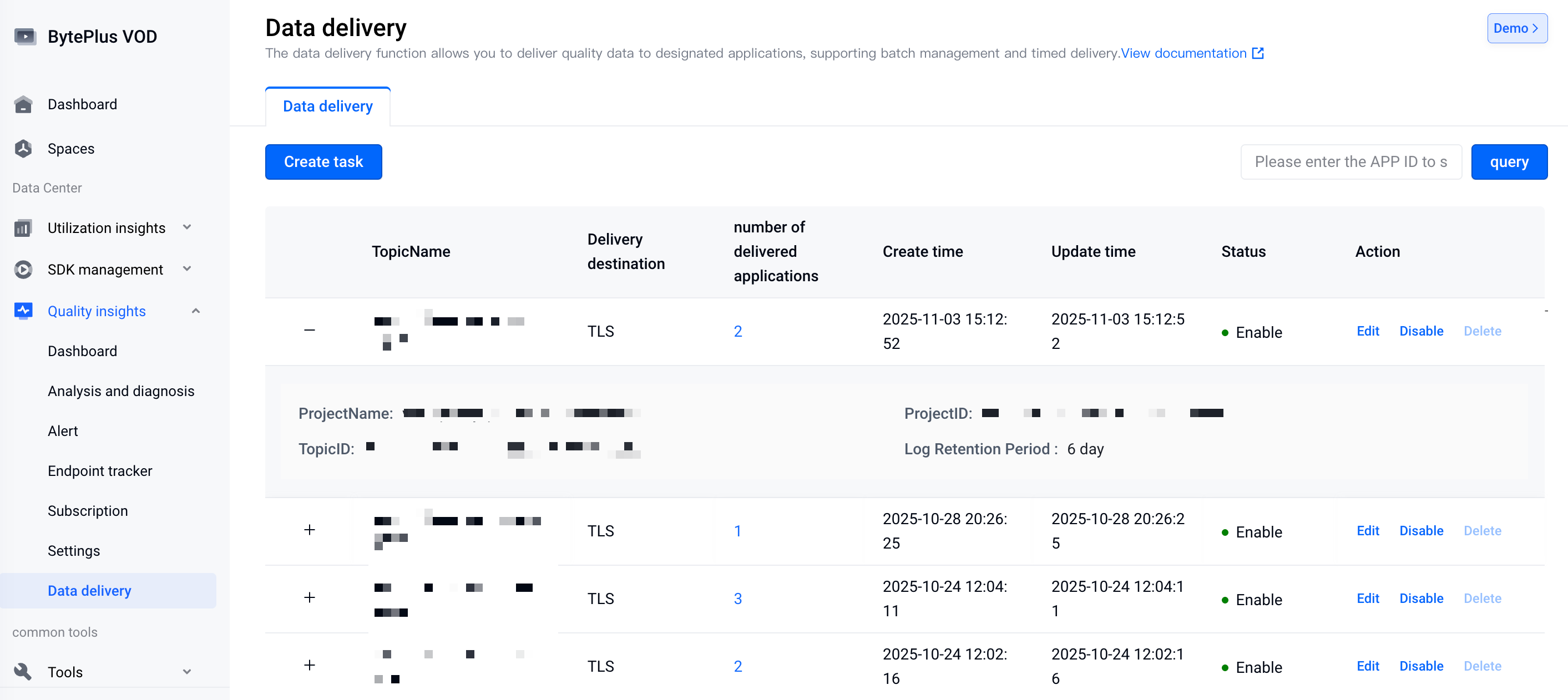Click the SDK management play icon
This screenshot has width=1568, height=700.
pos(23,270)
